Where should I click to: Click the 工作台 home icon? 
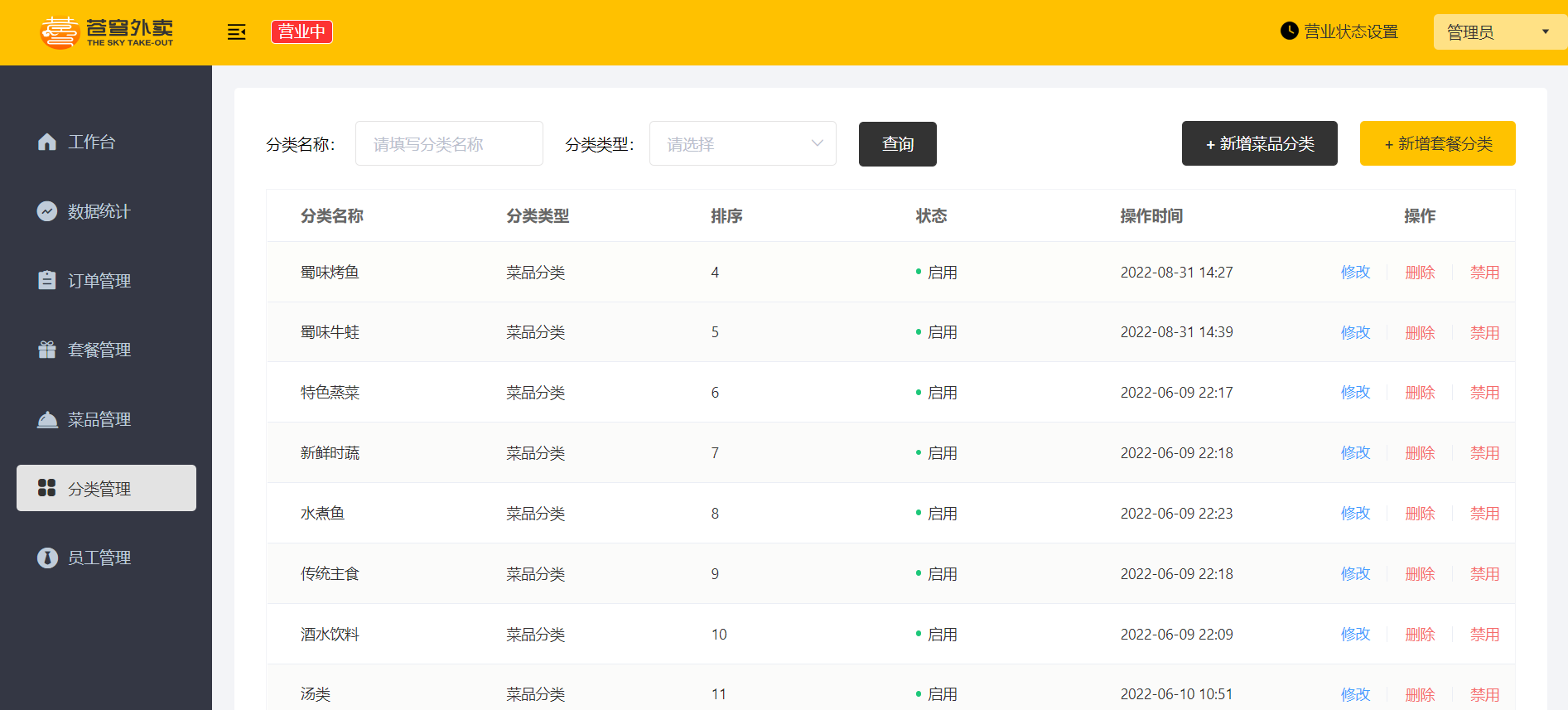[47, 142]
